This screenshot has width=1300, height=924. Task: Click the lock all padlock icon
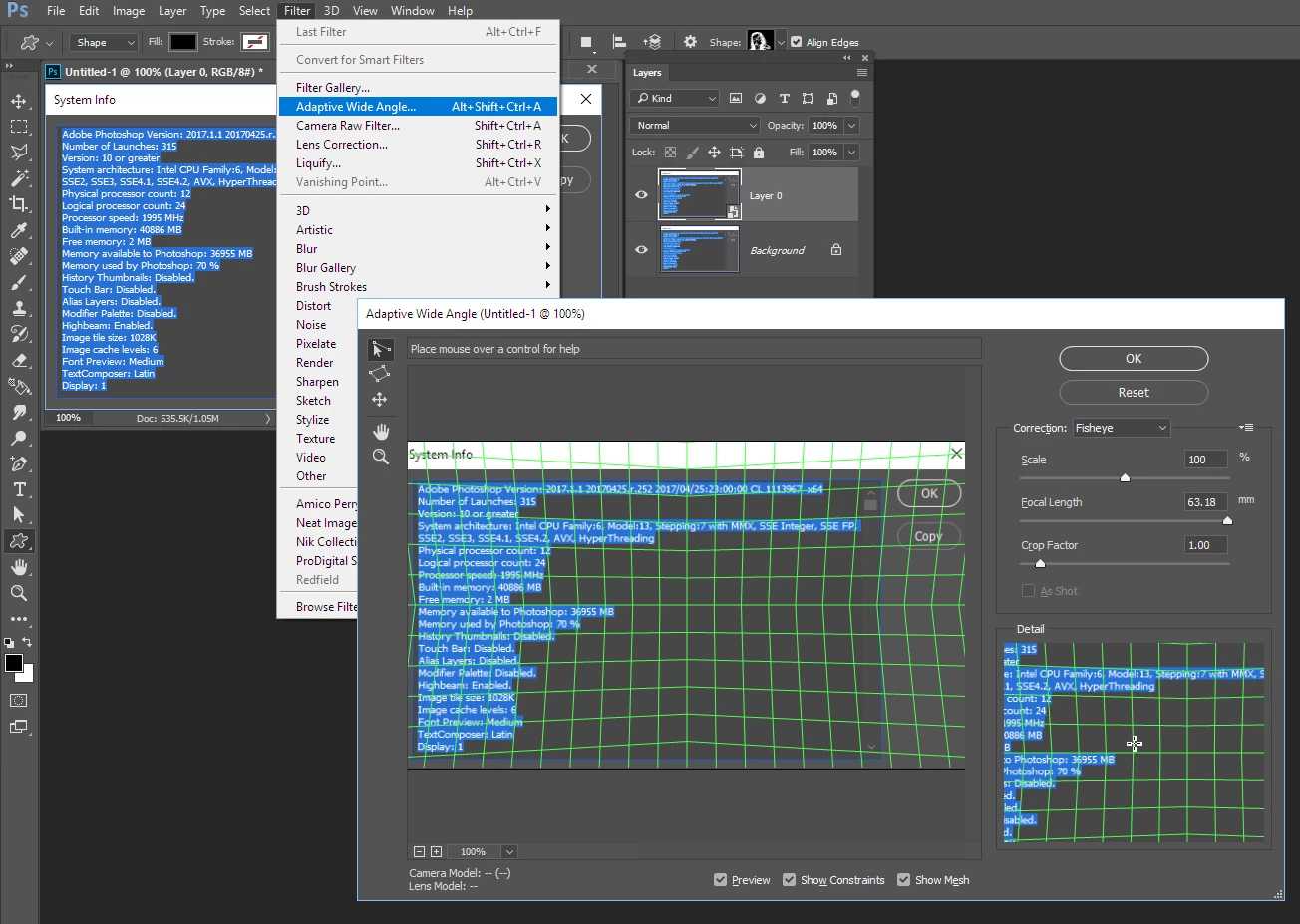coord(759,153)
